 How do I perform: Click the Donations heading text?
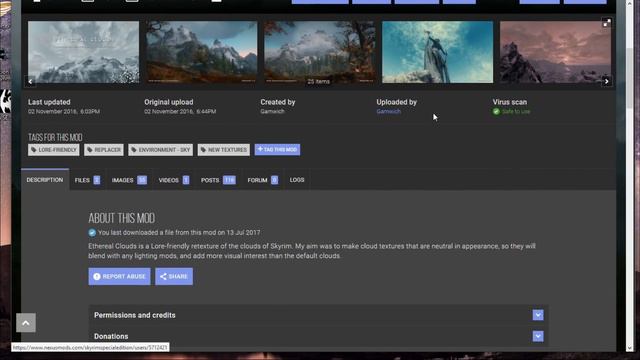click(x=111, y=336)
